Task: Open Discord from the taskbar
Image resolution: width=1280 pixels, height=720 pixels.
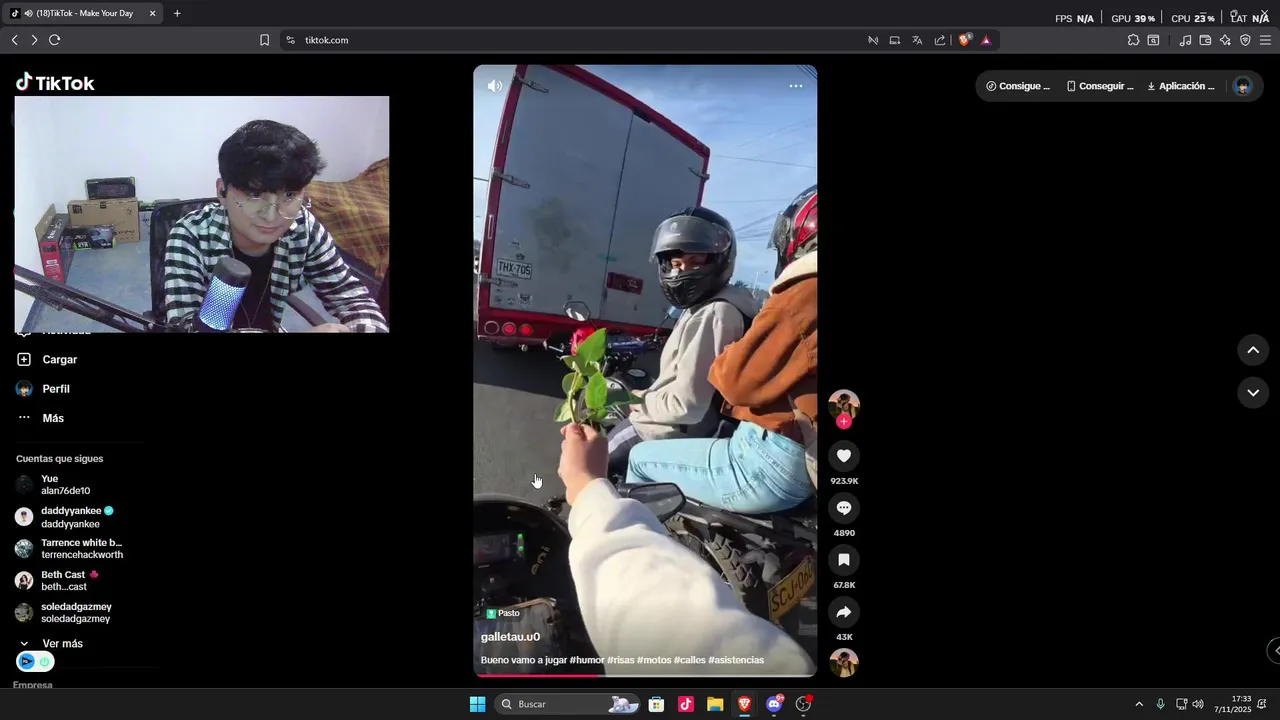Action: (774, 704)
